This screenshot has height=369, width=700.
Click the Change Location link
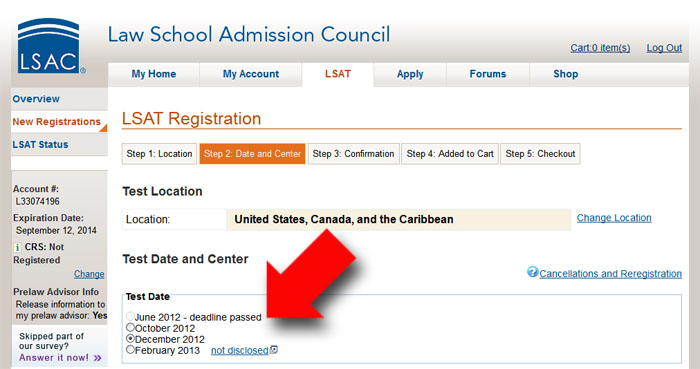point(614,218)
